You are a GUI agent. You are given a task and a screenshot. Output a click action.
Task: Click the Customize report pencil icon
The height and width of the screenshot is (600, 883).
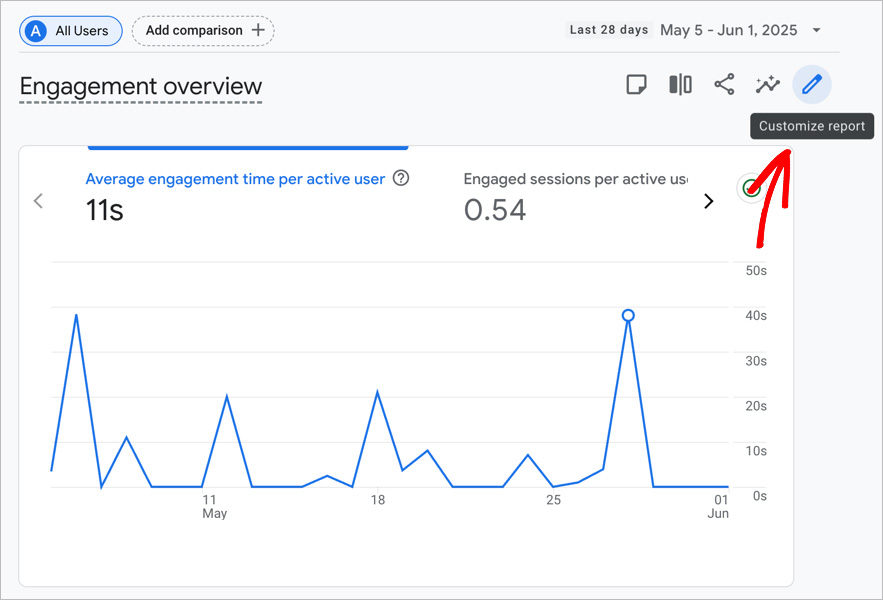point(811,85)
